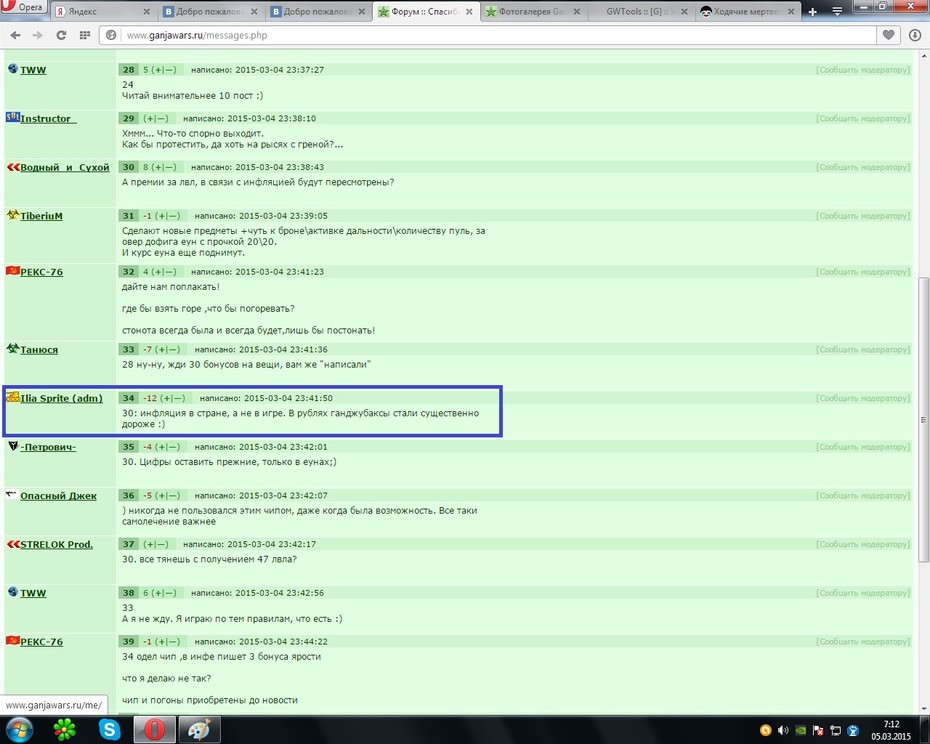Report post 39 via Сообщить модератору
930x744 pixels.
click(x=863, y=641)
